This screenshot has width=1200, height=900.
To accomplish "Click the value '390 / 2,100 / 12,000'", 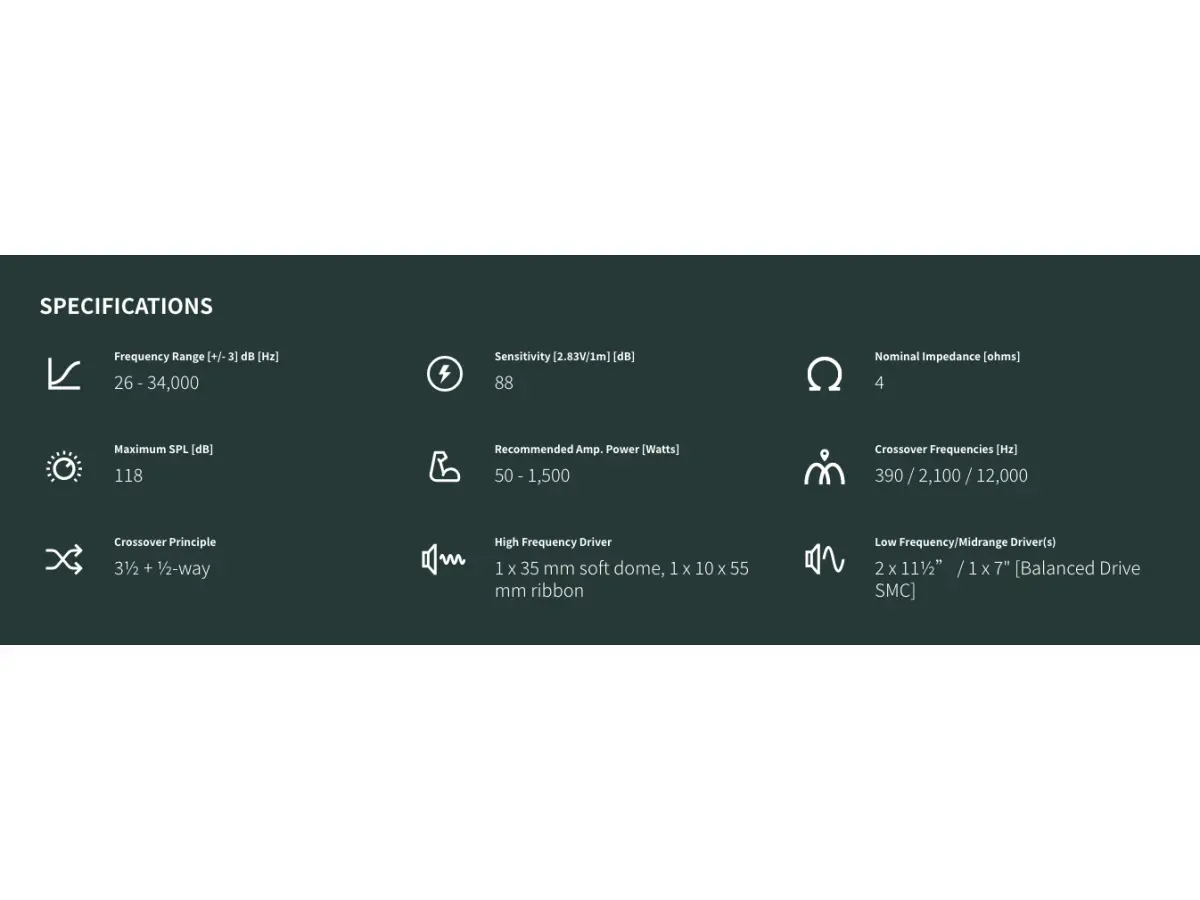I will pos(951,475).
